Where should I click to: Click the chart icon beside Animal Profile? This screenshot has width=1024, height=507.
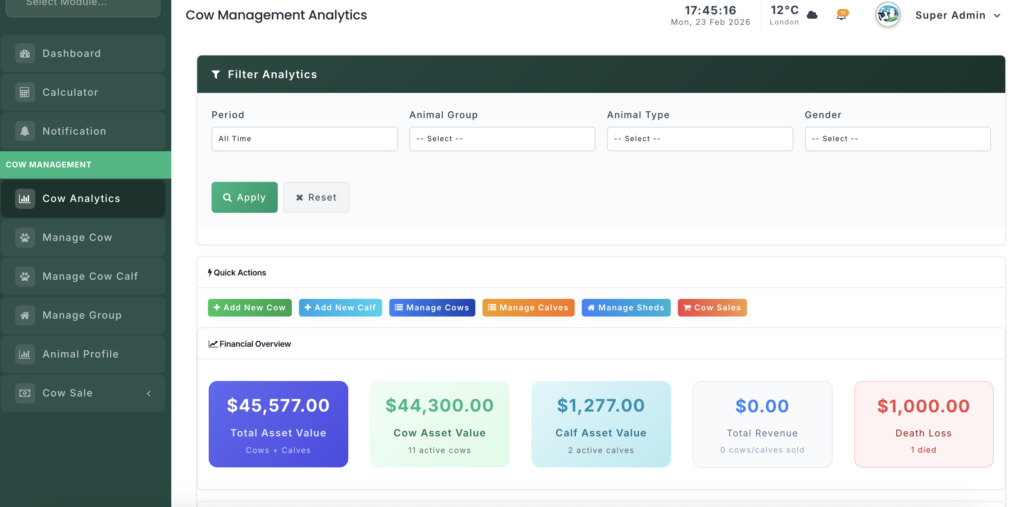25,355
